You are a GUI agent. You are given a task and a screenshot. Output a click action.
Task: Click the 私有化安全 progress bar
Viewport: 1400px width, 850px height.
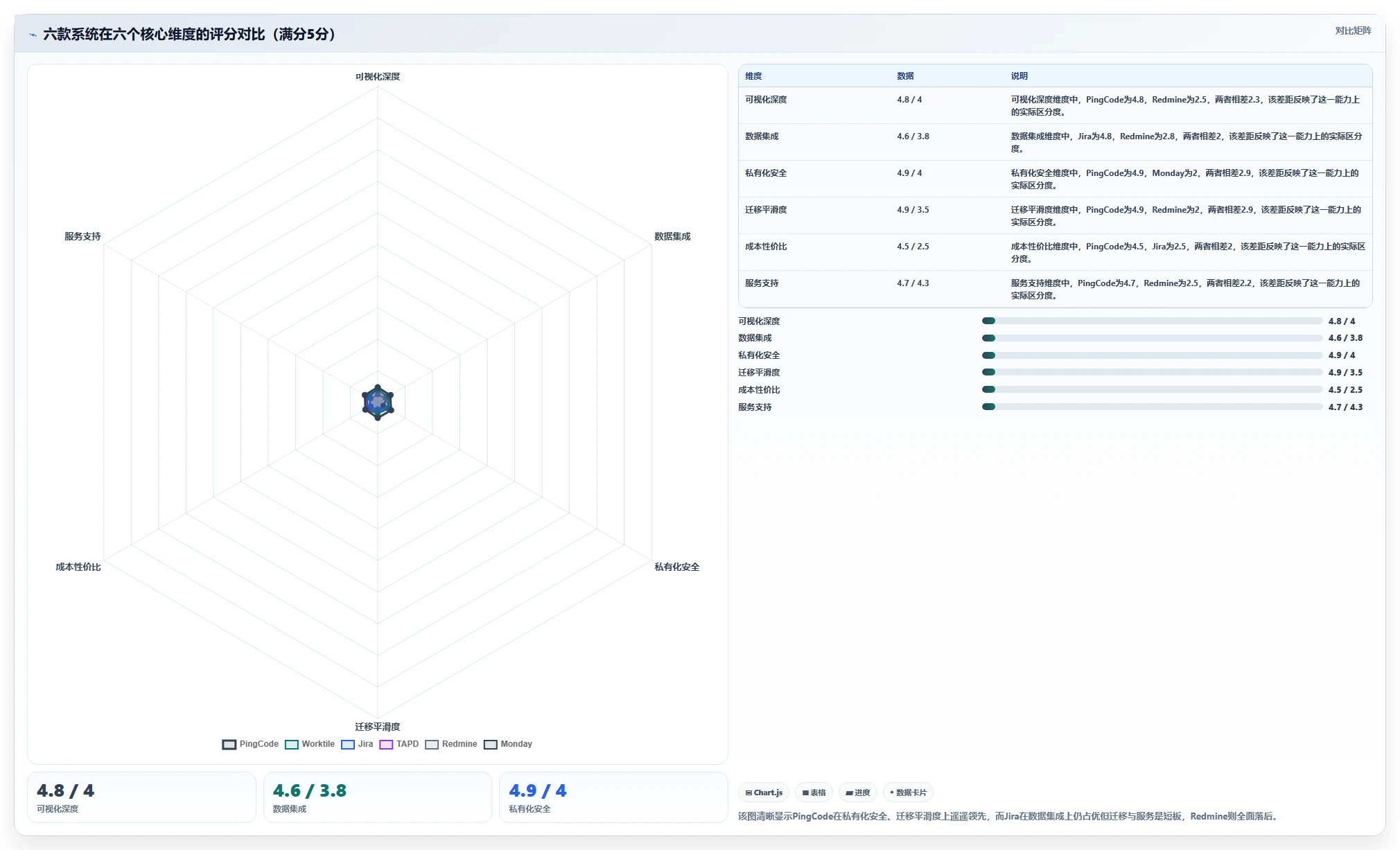[1152, 355]
